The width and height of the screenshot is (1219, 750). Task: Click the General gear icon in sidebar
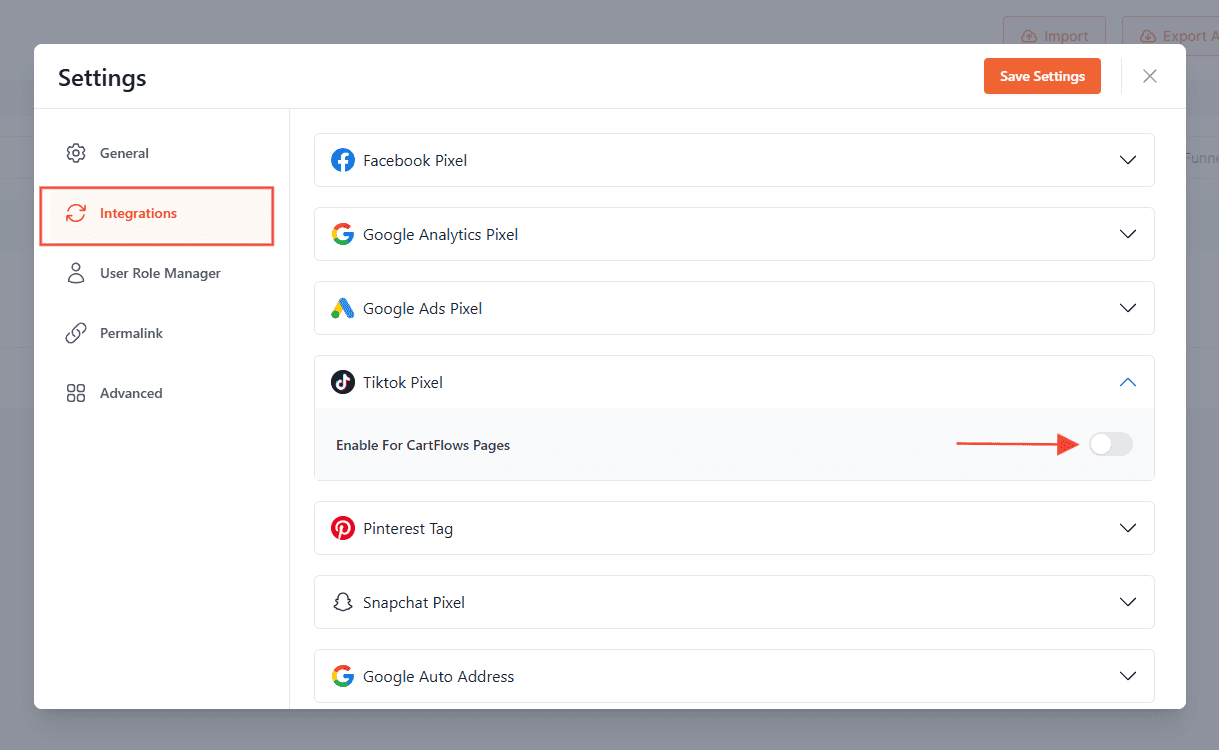tap(76, 153)
